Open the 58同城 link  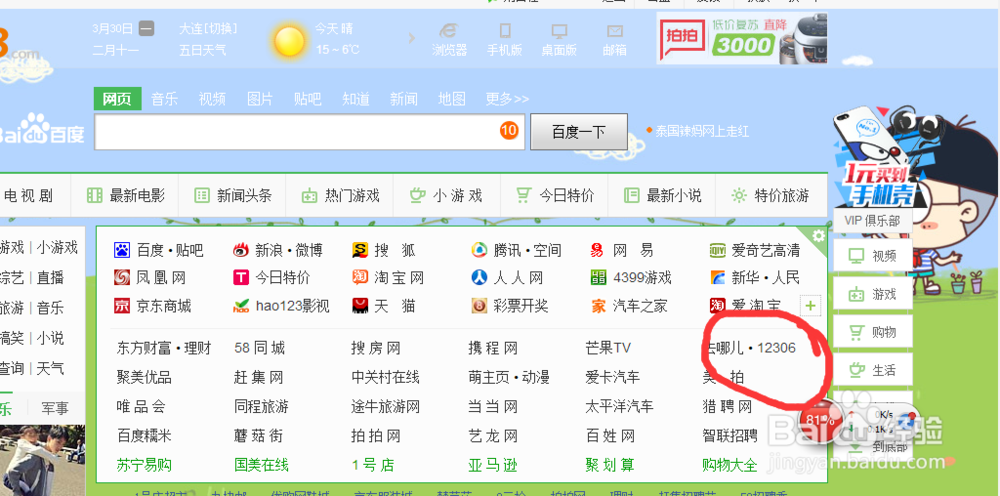[x=259, y=348]
